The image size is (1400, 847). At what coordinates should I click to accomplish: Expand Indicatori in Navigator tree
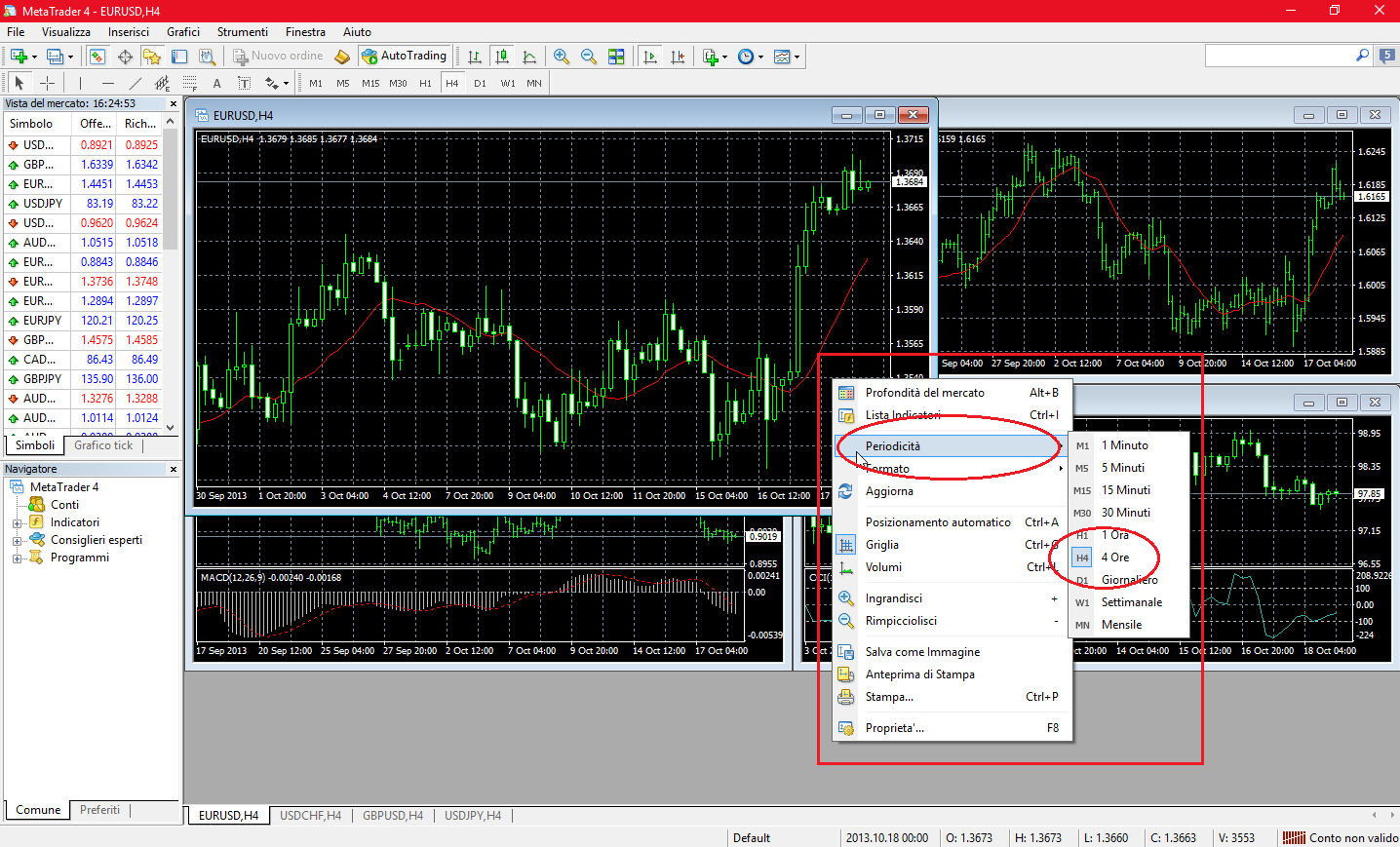[x=17, y=522]
